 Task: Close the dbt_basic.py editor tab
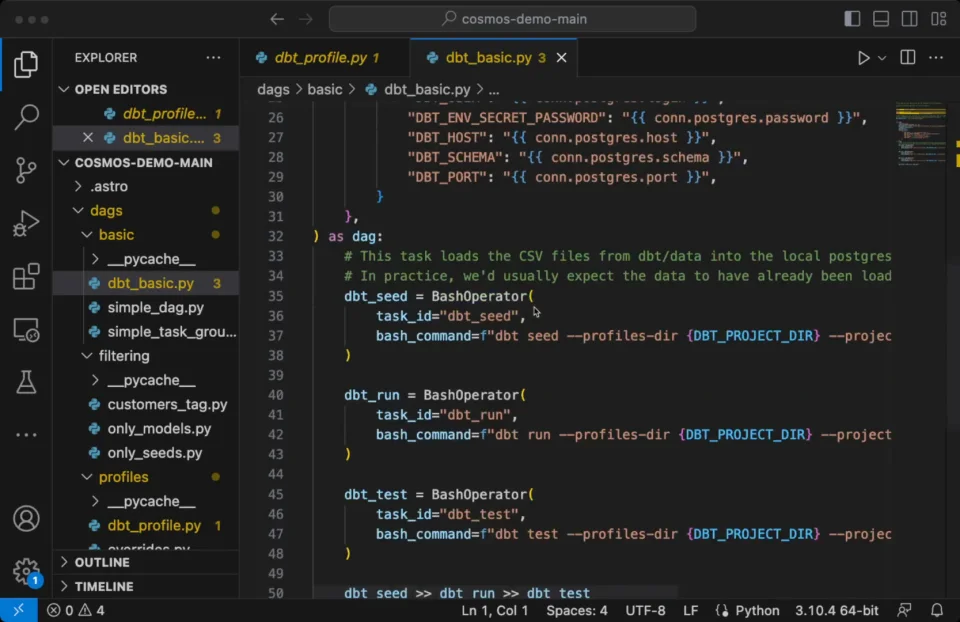click(x=561, y=58)
